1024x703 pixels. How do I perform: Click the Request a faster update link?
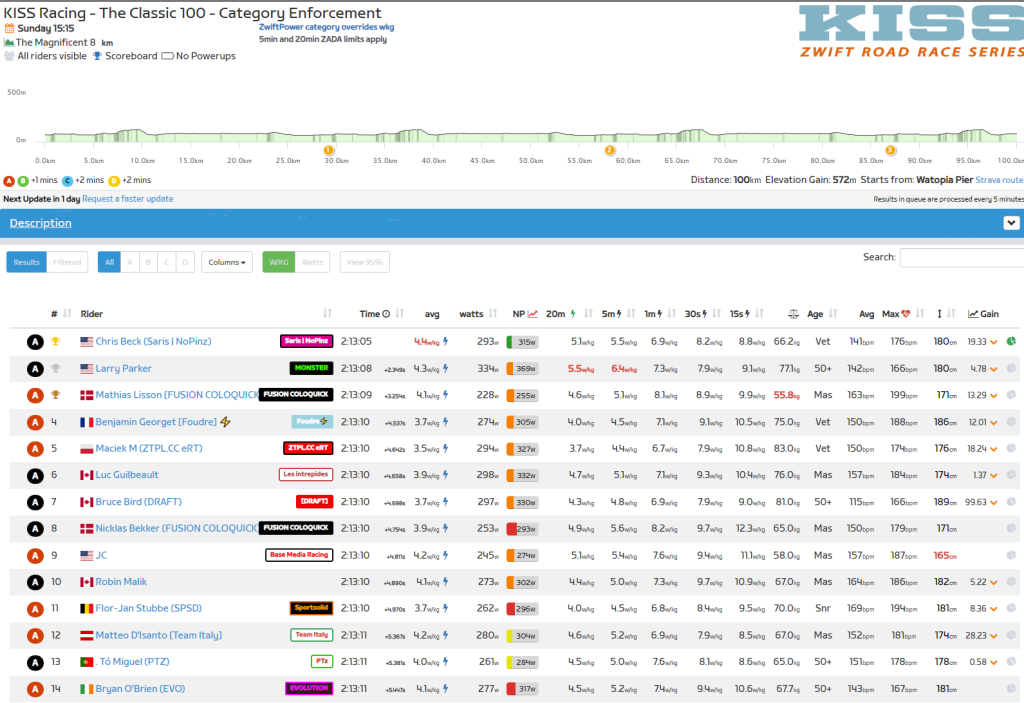(127, 199)
